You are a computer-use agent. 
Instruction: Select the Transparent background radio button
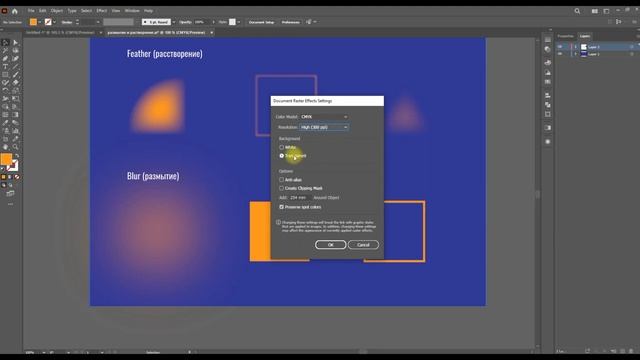[282, 156]
